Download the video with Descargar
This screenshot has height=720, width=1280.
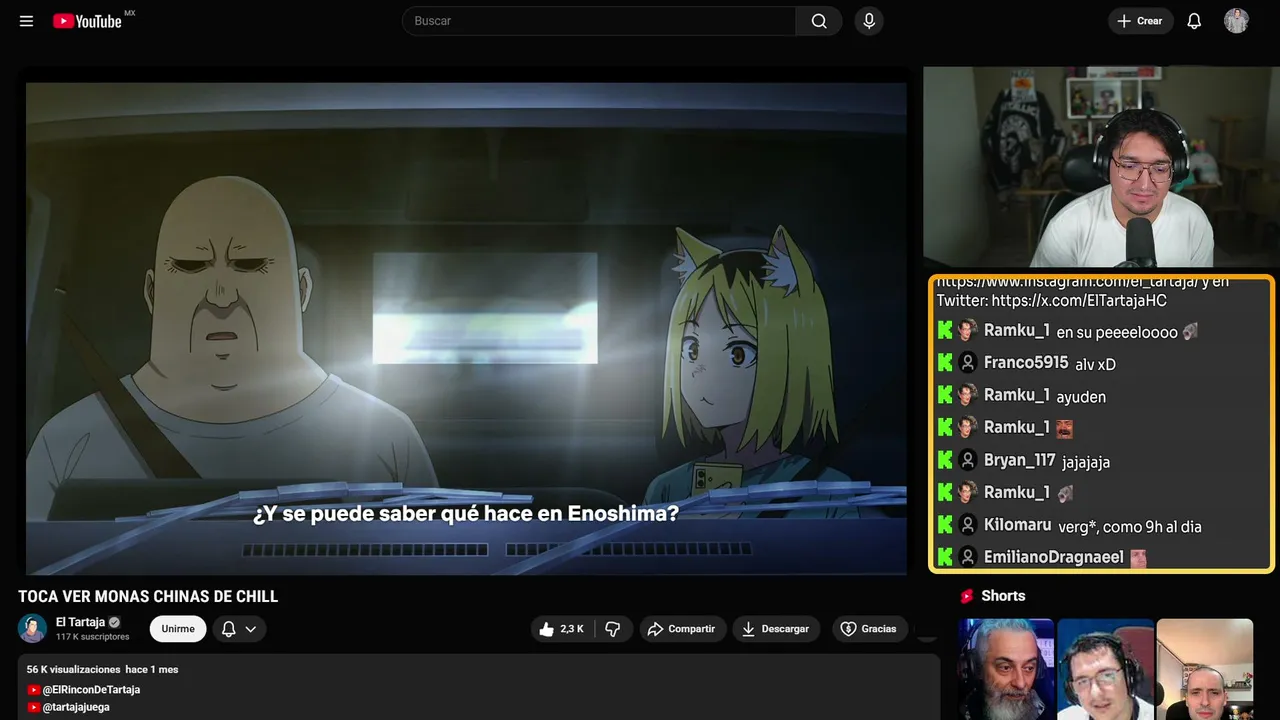coord(776,629)
